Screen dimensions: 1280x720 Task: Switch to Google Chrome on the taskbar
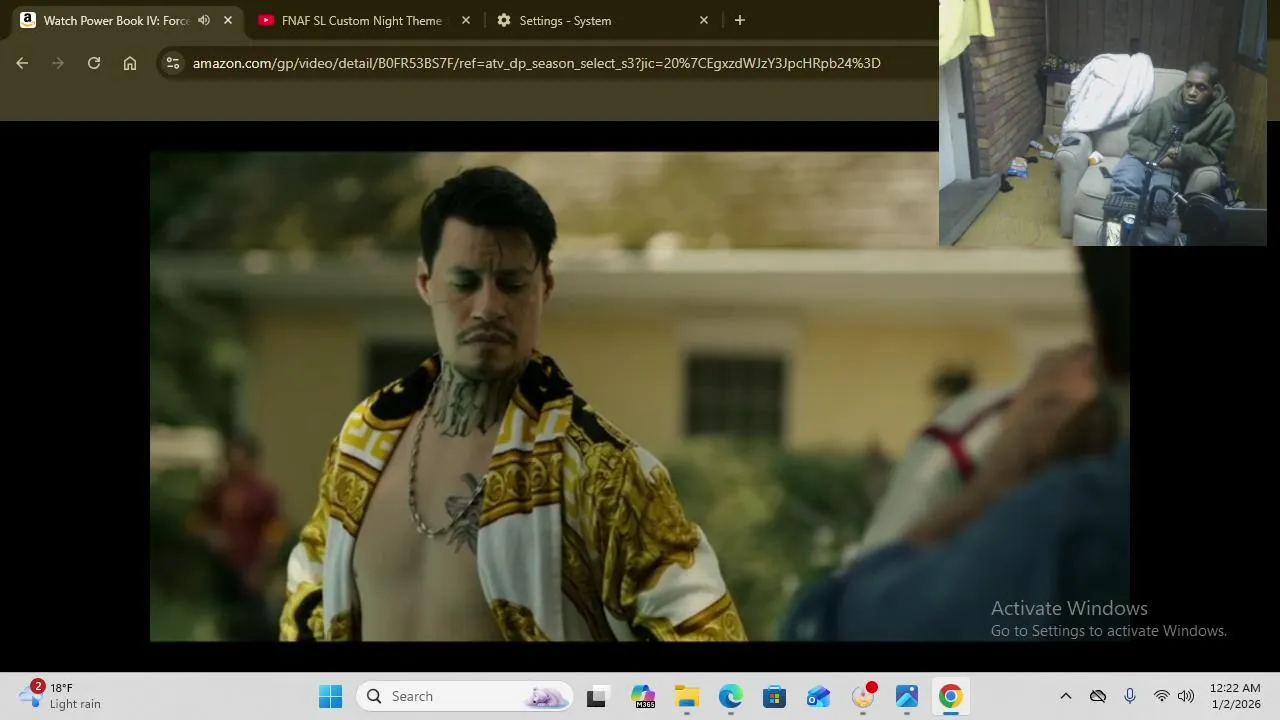pyautogui.click(x=950, y=696)
